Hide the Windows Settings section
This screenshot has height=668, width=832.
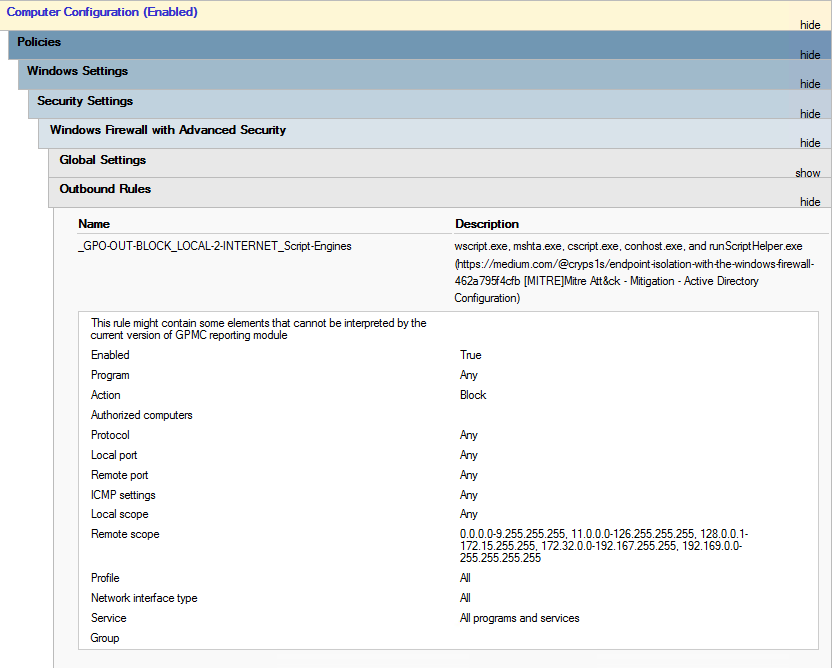[810, 84]
